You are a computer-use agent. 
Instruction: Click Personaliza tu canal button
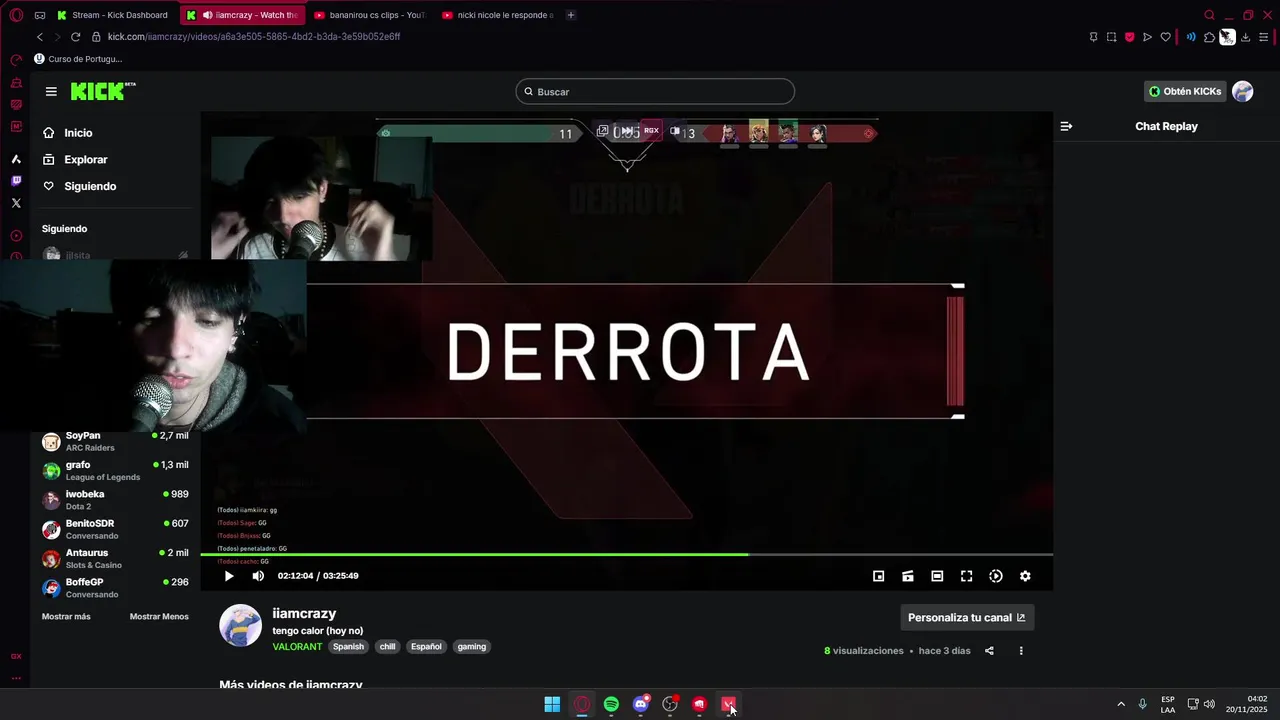(x=967, y=617)
